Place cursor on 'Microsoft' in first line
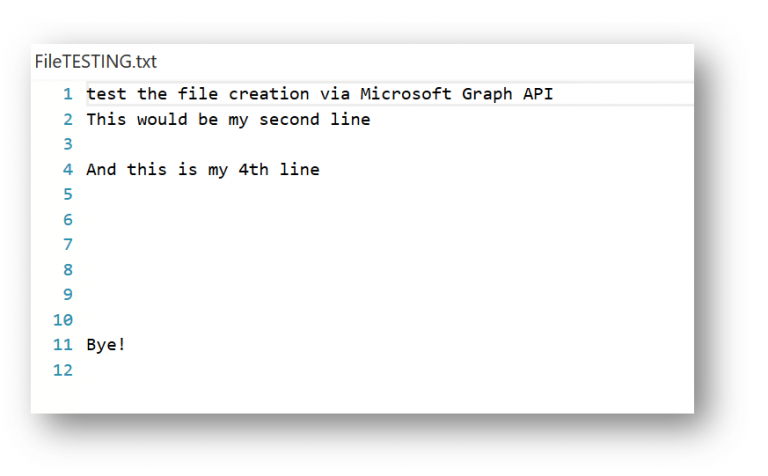The height and width of the screenshot is (476, 768). point(406,94)
